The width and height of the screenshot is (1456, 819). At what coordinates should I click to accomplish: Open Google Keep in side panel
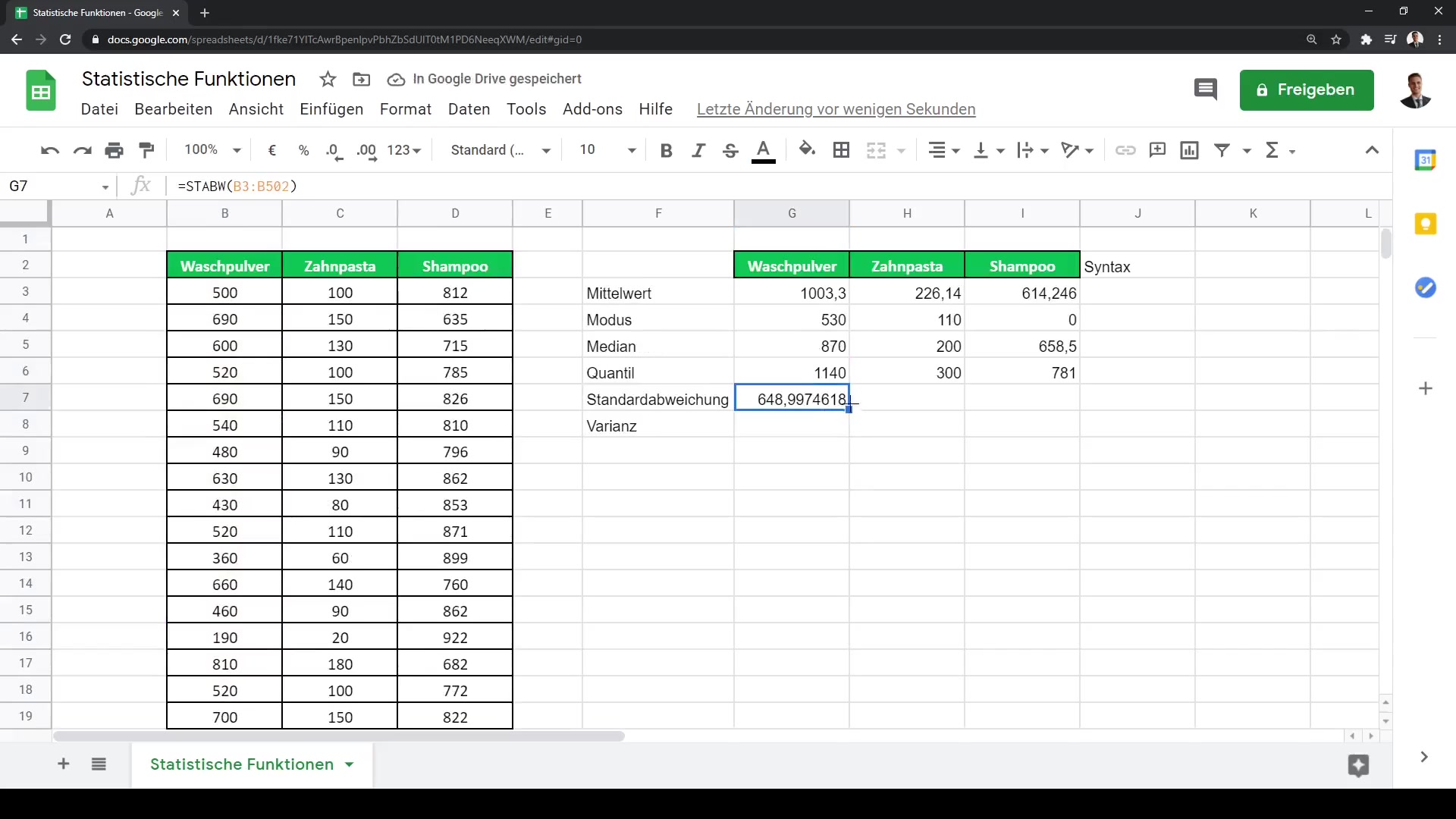pos(1426,224)
